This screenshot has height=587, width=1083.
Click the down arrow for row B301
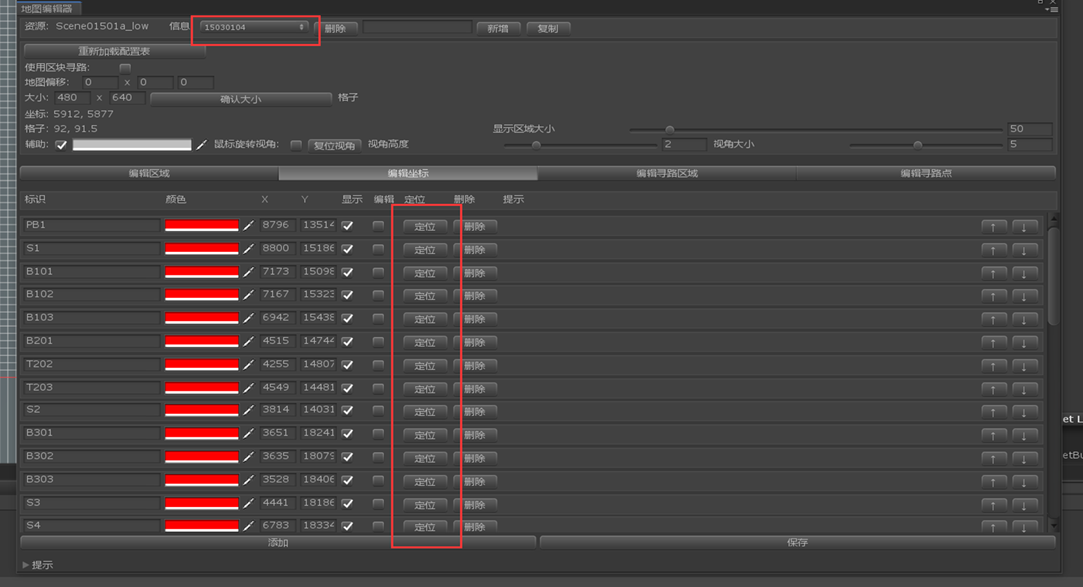pos(1024,435)
